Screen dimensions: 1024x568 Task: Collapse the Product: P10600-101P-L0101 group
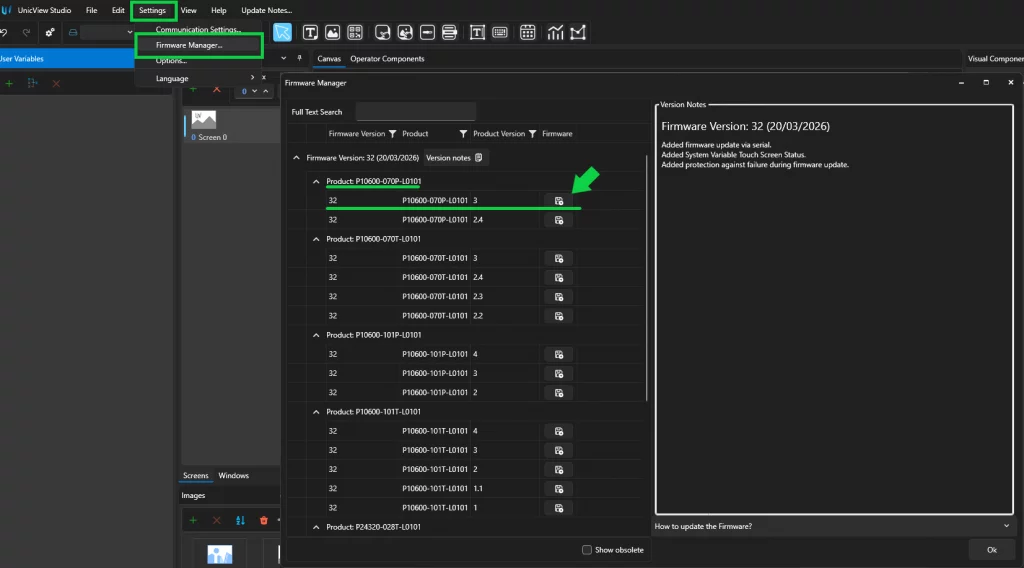point(316,335)
